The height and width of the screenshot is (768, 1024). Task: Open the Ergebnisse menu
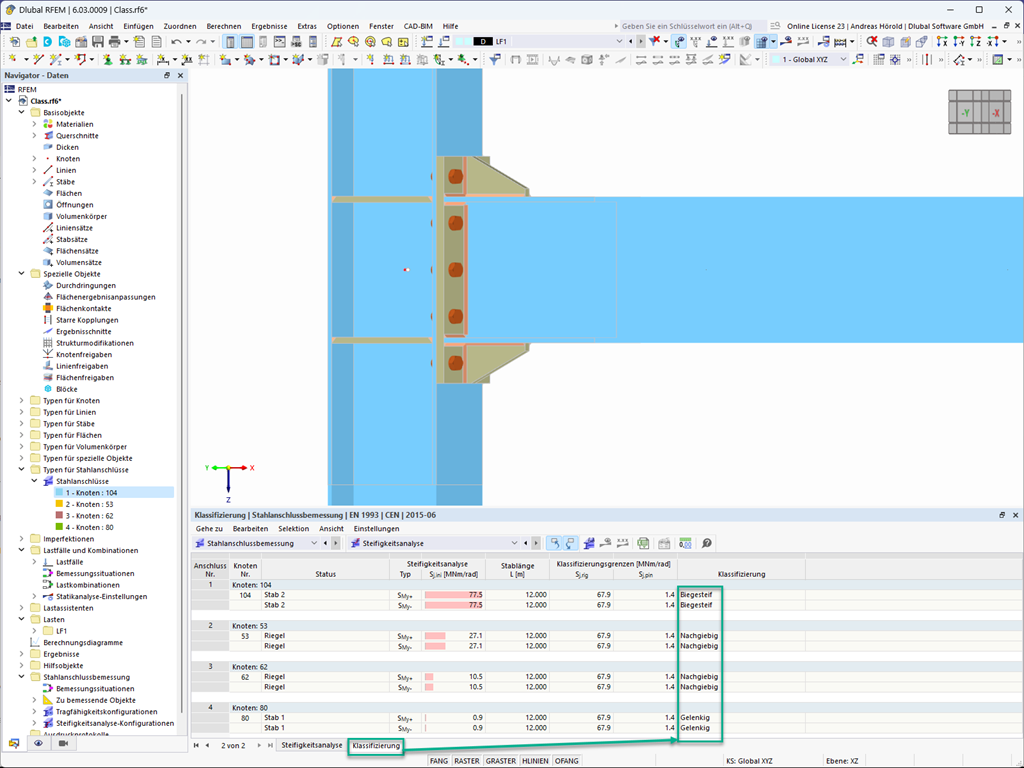269,26
